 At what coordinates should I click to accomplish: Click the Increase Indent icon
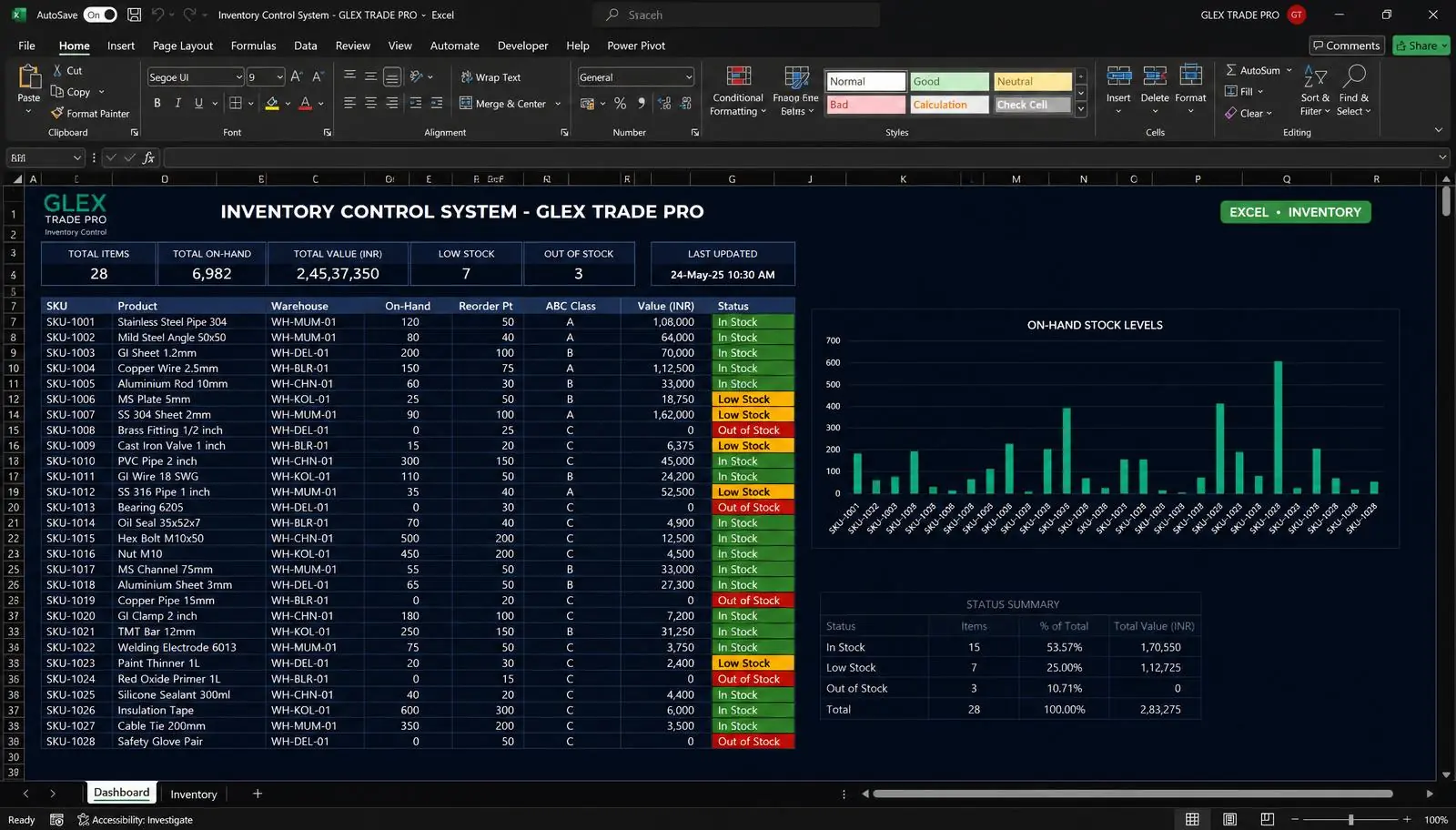[x=437, y=103]
